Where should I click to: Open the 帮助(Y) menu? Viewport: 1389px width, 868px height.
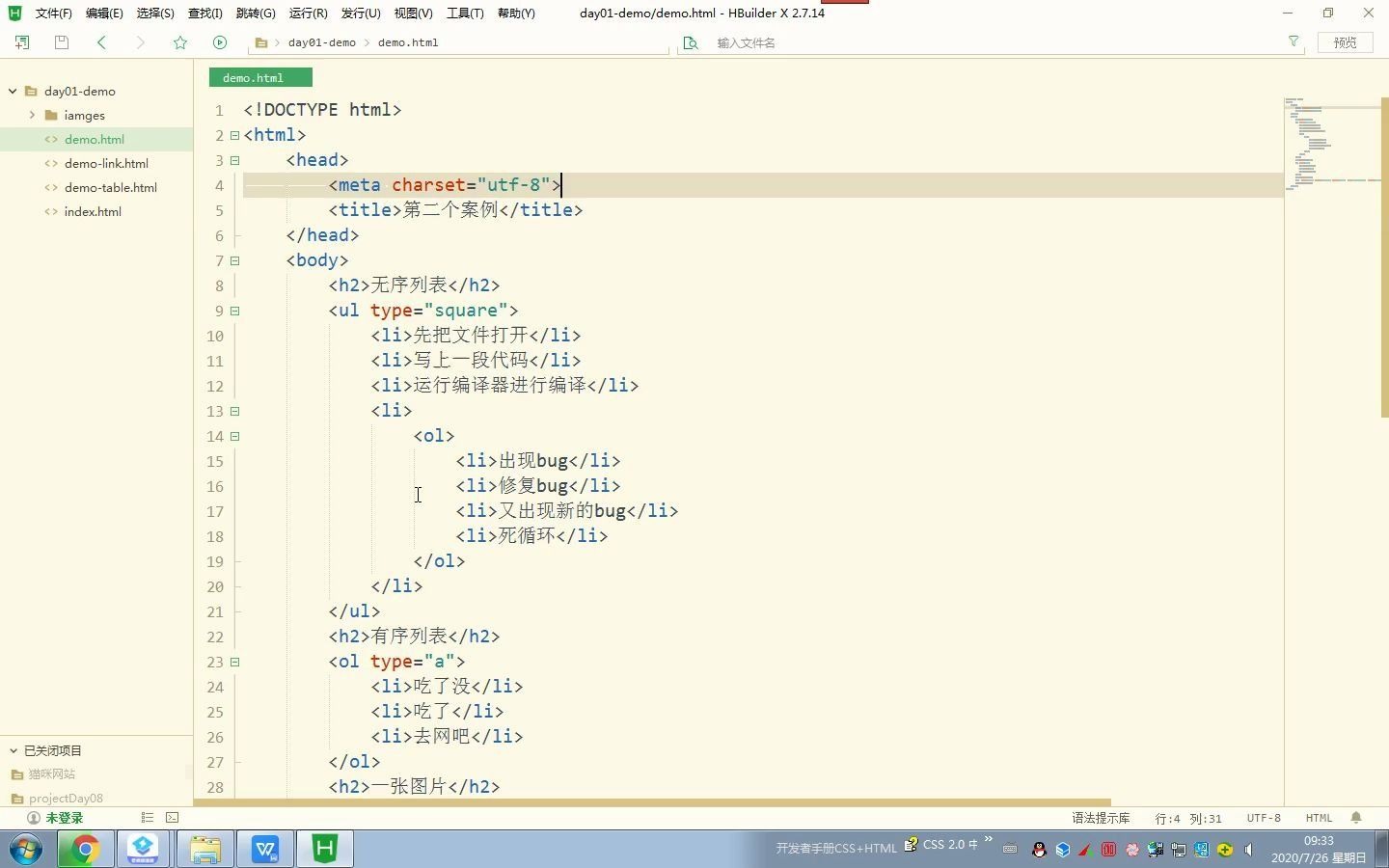[516, 14]
